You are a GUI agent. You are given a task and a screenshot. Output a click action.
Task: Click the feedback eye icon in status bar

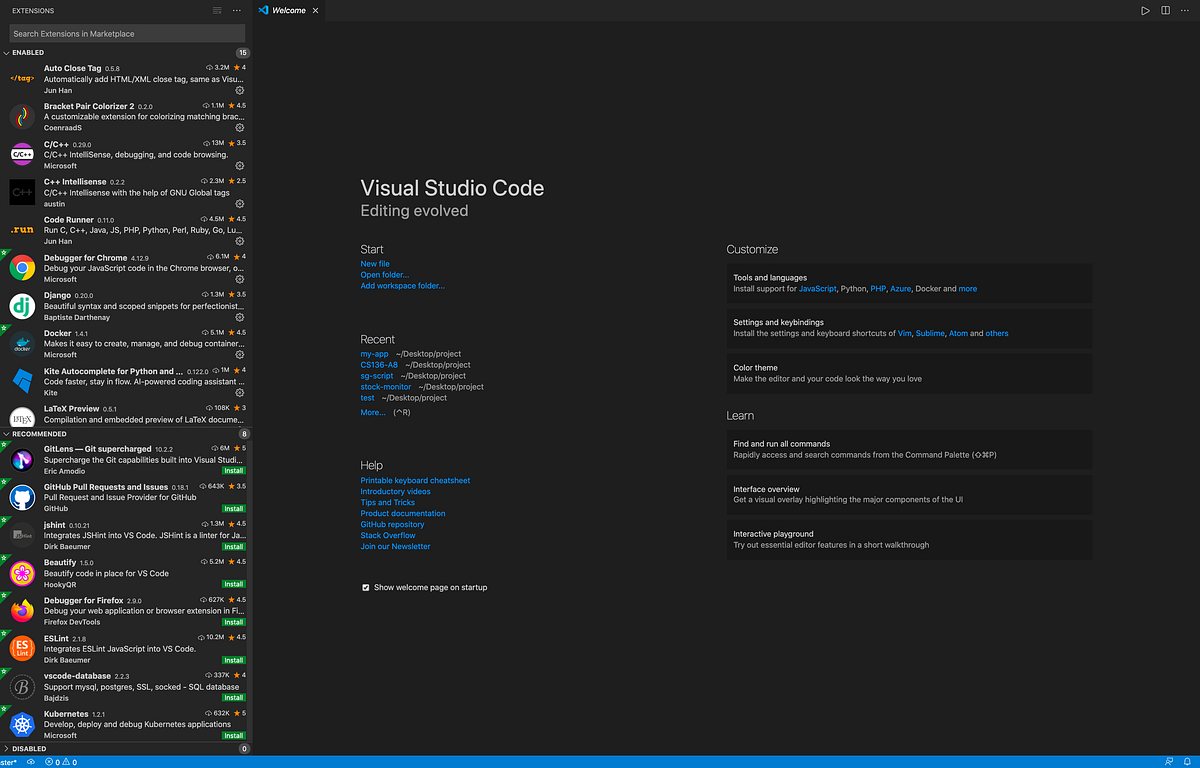click(30, 761)
